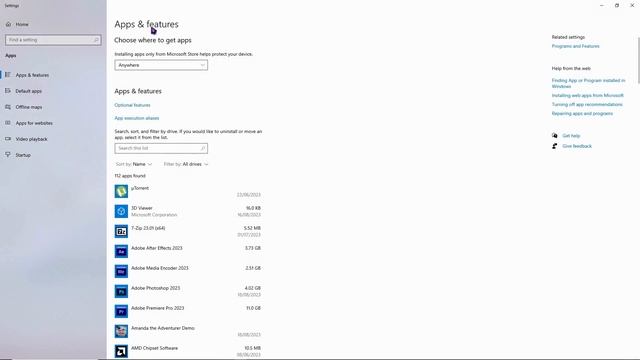The height and width of the screenshot is (360, 640).
Task: Open Default apps settings page
Action: point(29,91)
